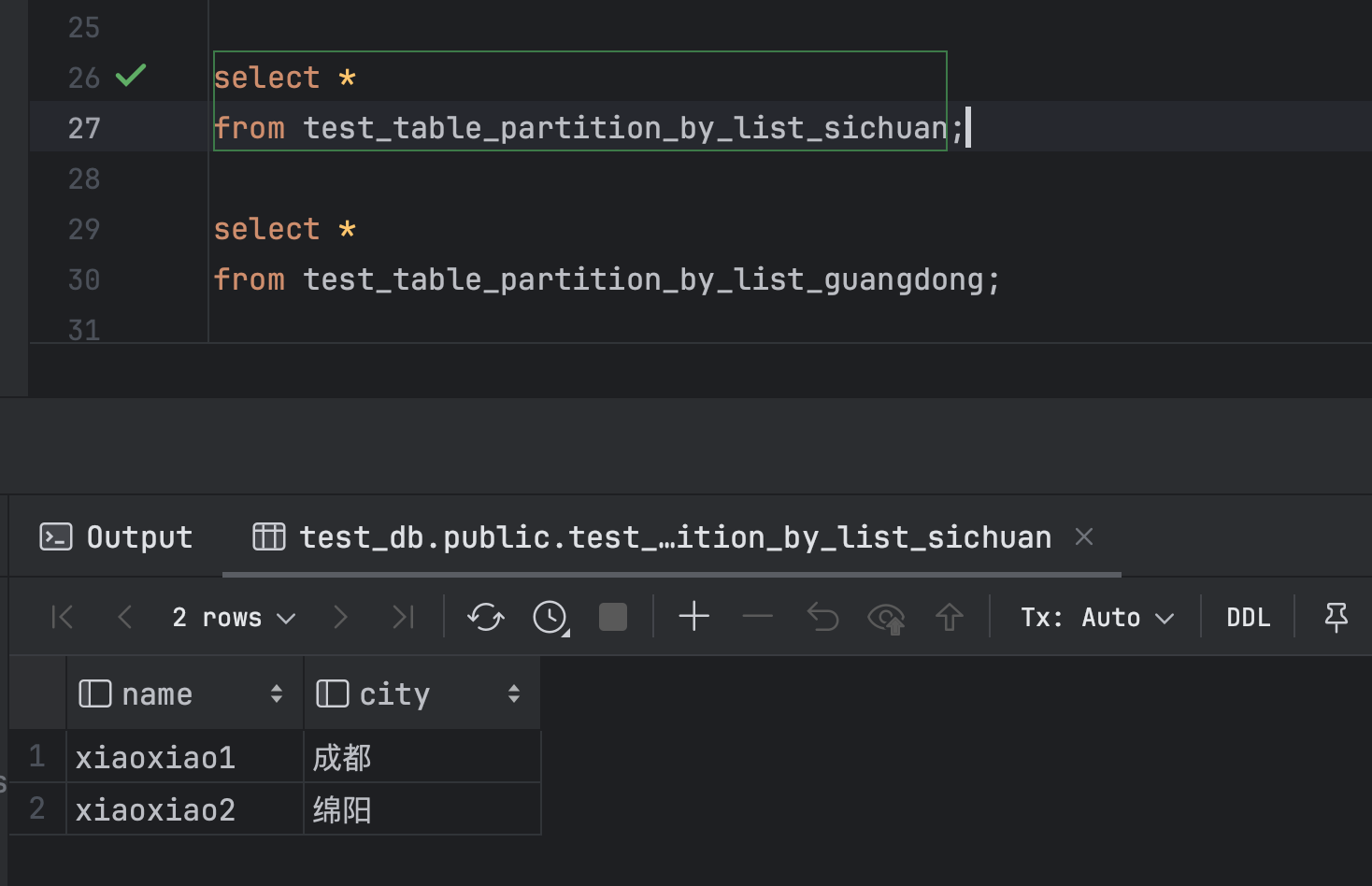Screen dimensions: 1372x886
Task: Submit changes with up arrow
Action: [x=950, y=617]
